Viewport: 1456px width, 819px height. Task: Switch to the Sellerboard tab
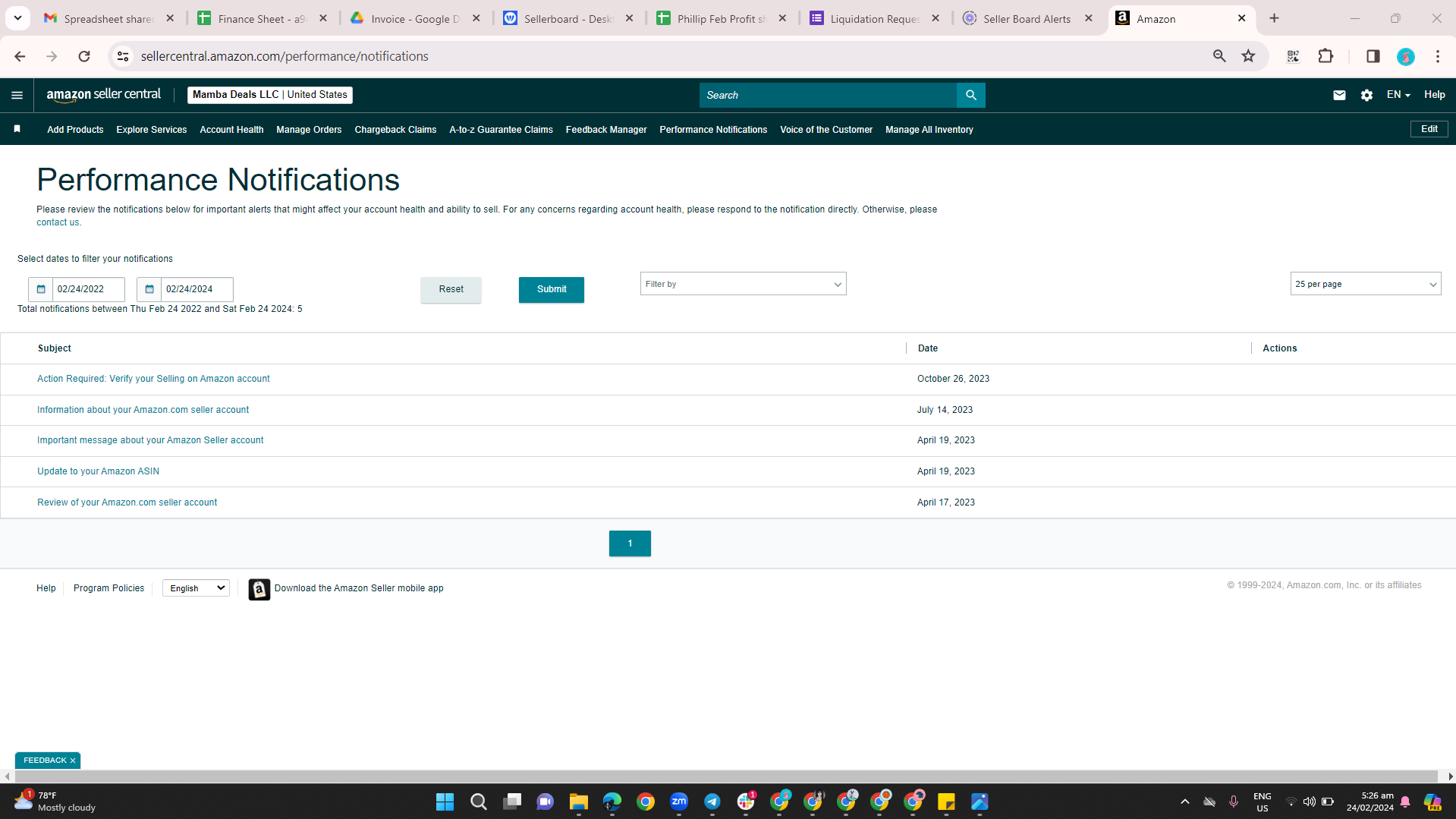[x=569, y=18]
